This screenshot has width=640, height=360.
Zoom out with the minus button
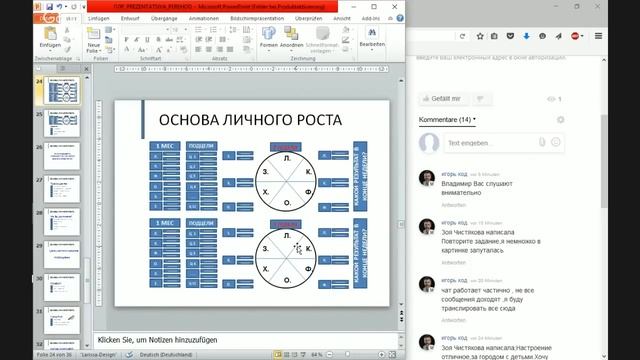(330, 355)
